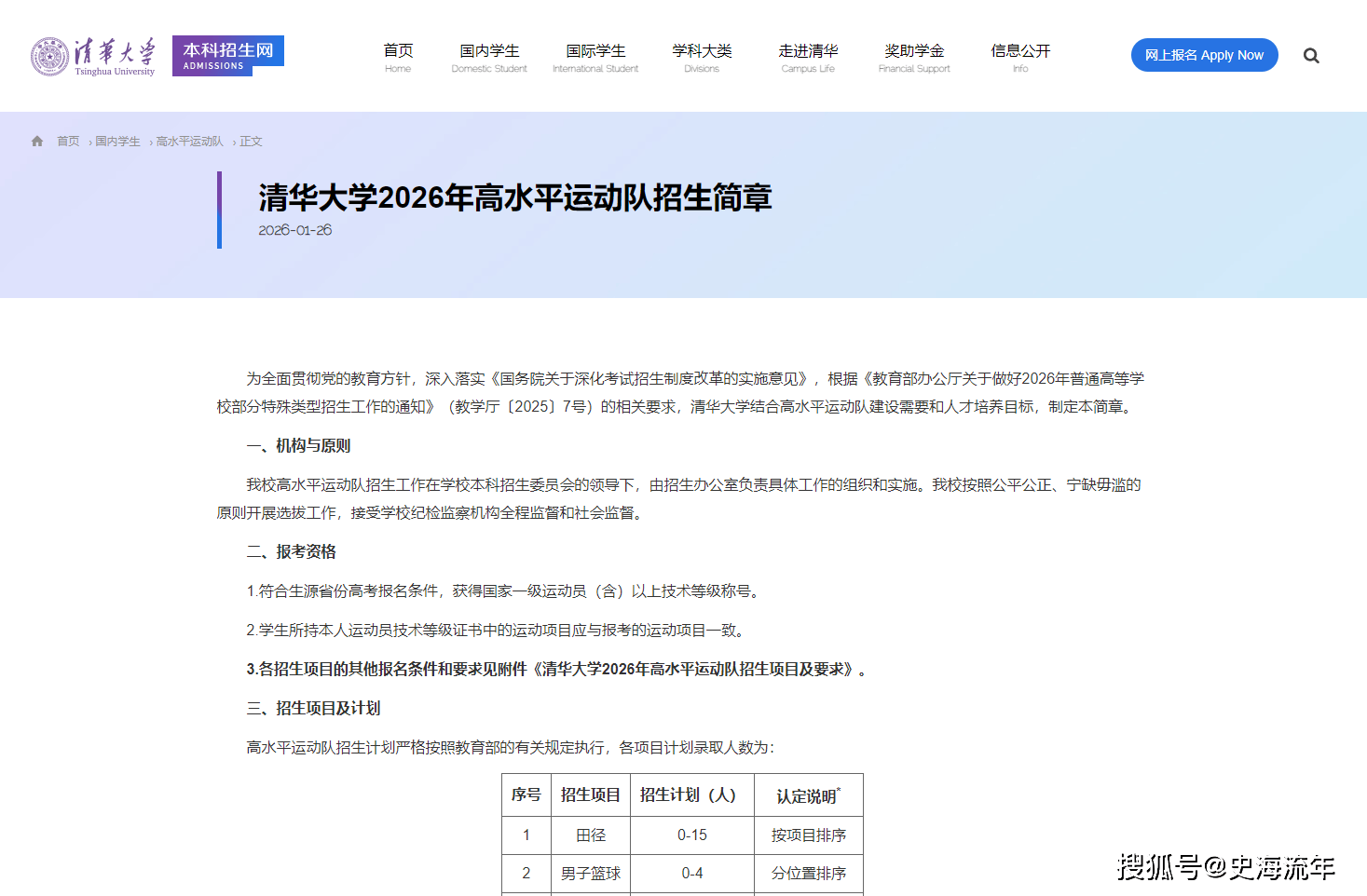The image size is (1367, 896).
Task: Open the 首页 Home menu item
Action: pos(398,57)
